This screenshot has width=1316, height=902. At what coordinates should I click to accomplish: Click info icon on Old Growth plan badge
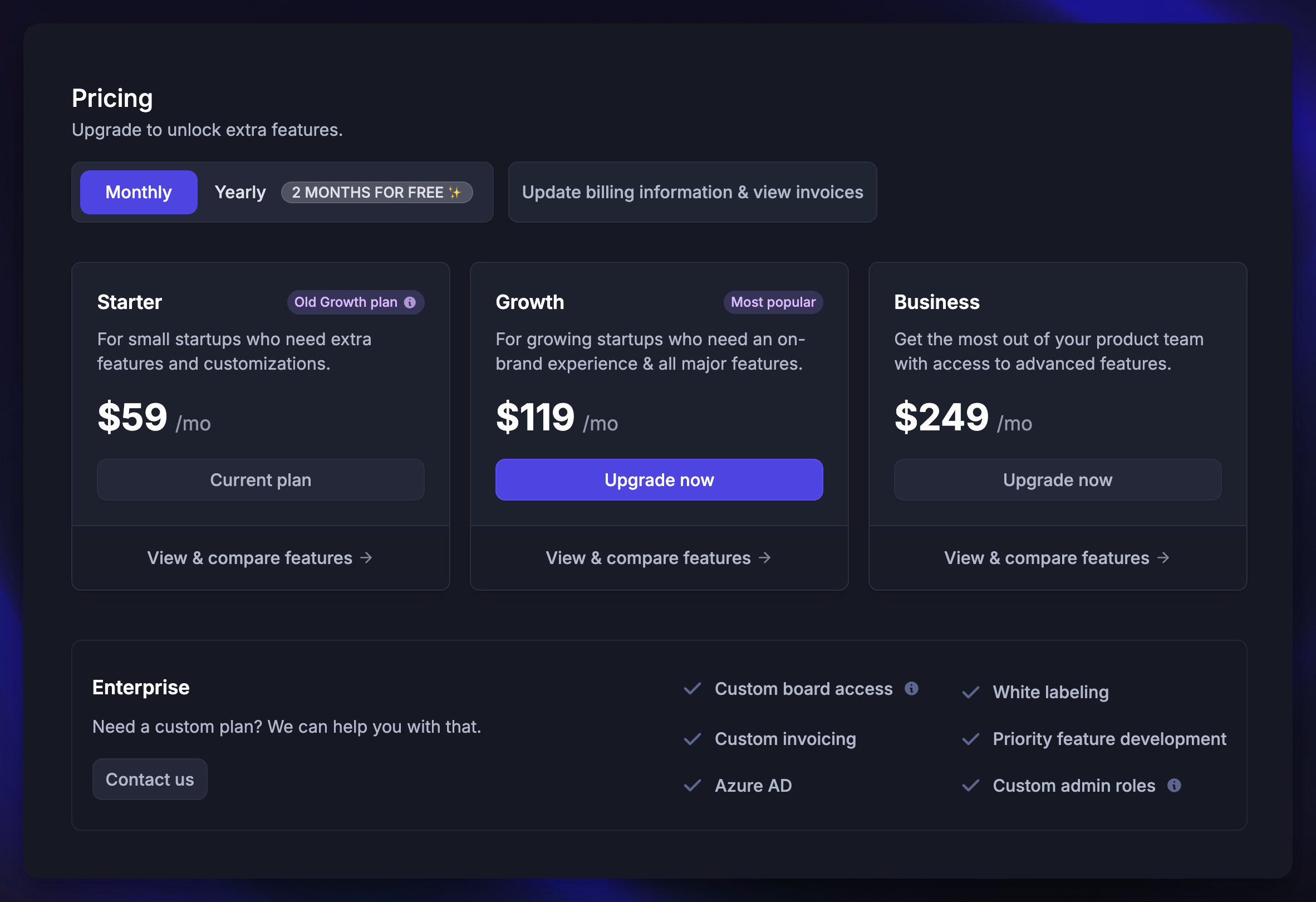(x=410, y=302)
